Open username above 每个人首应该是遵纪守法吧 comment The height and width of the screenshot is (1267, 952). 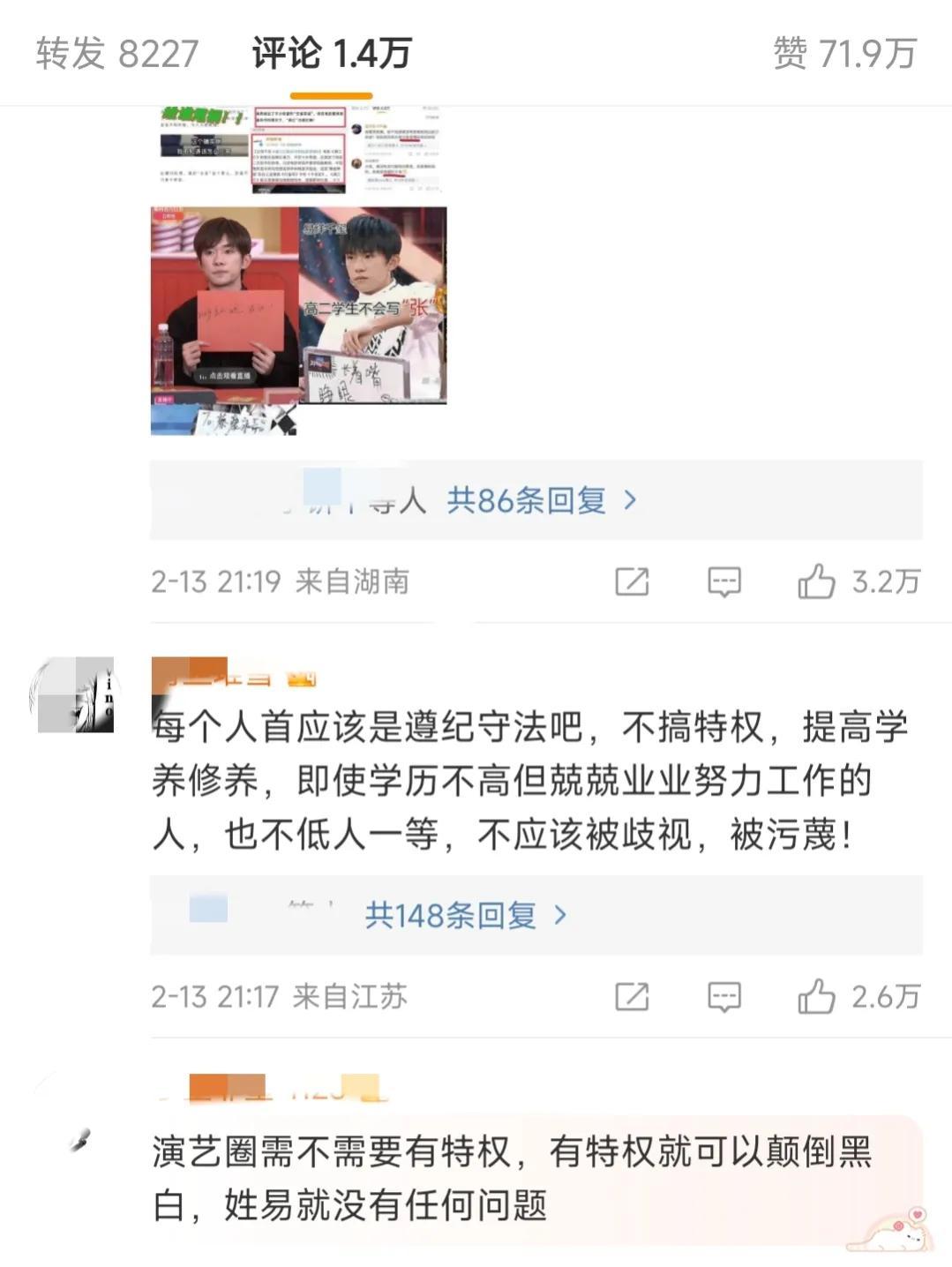click(235, 673)
